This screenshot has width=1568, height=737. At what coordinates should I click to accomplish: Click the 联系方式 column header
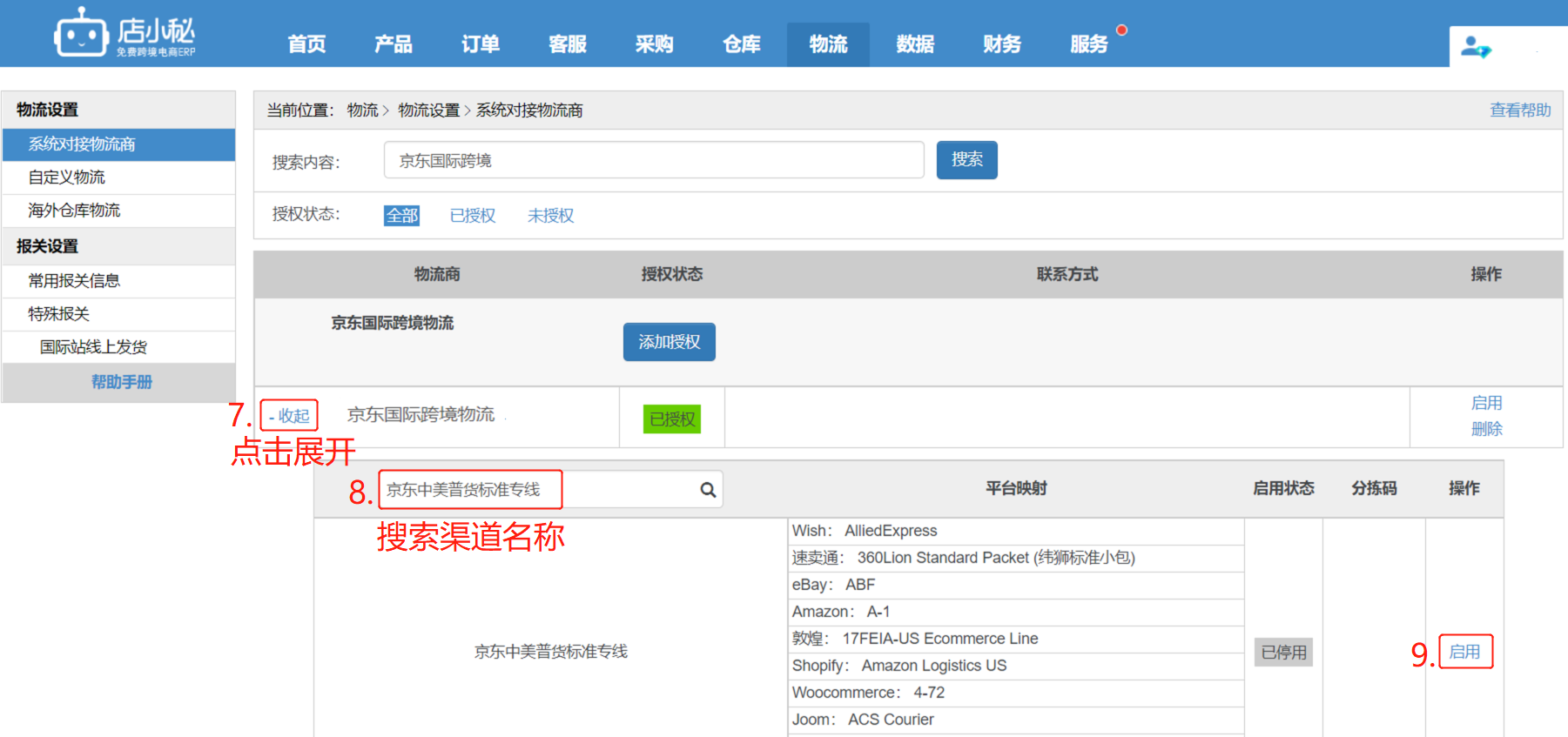(x=1067, y=275)
